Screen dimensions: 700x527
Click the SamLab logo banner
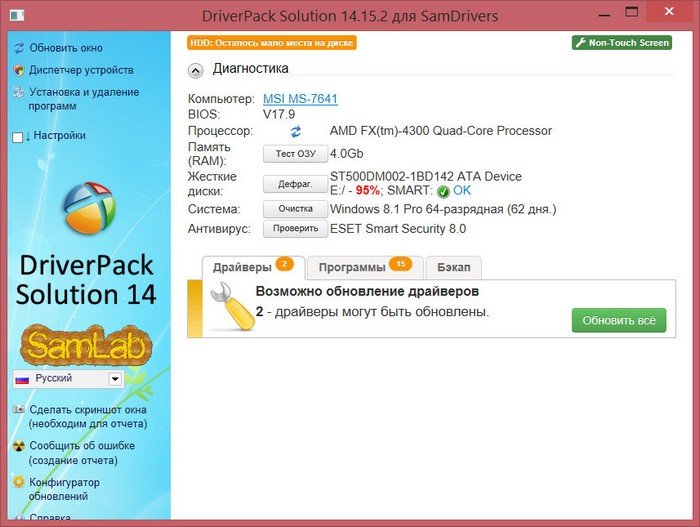coord(86,345)
